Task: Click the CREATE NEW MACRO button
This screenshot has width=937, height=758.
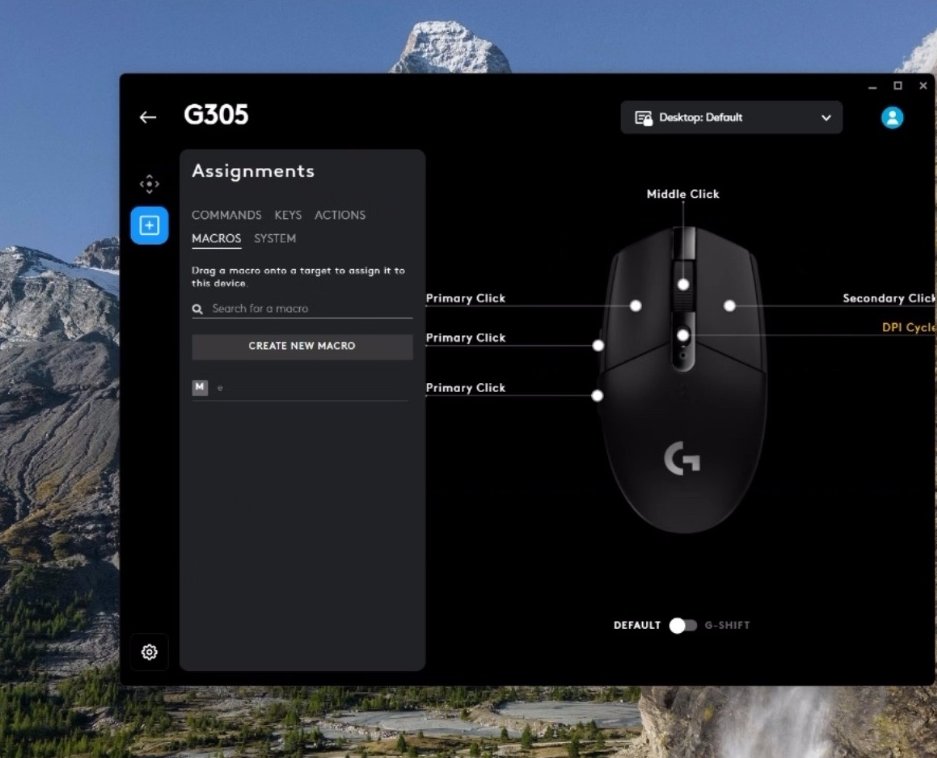Action: [x=302, y=346]
